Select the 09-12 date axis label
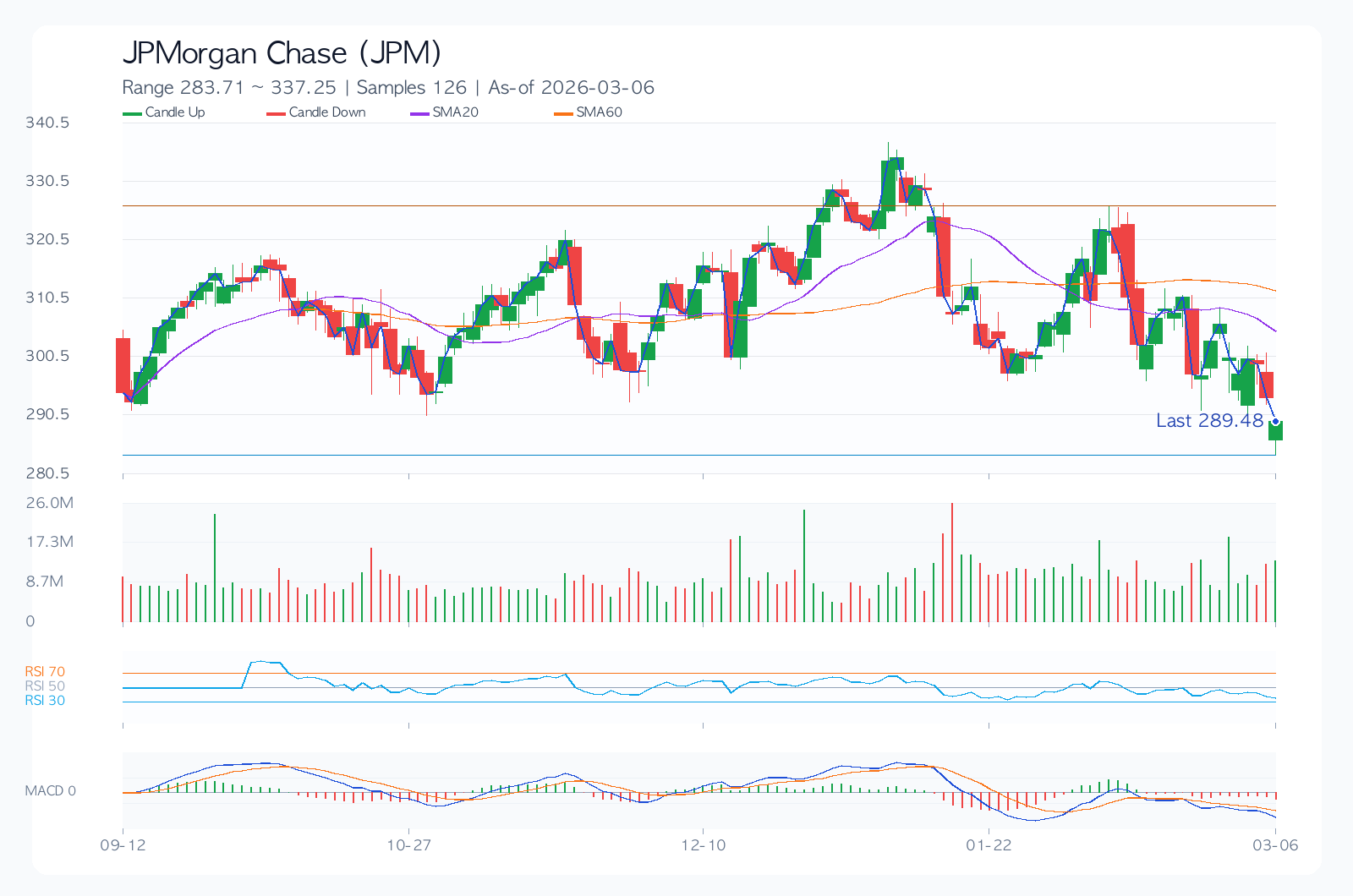The width and height of the screenshot is (1353, 896). (x=123, y=845)
